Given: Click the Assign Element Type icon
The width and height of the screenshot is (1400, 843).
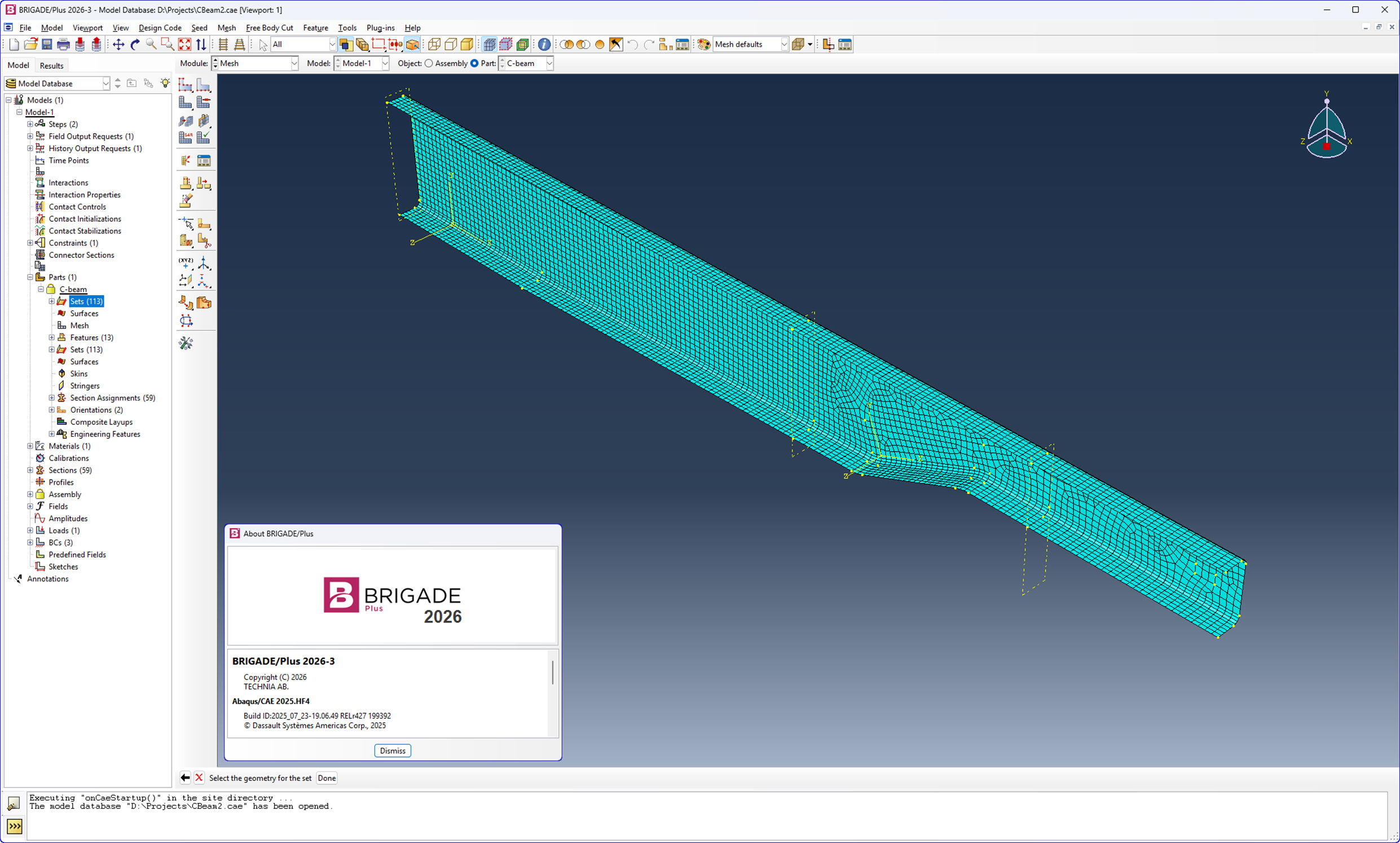Looking at the screenshot, I should click(186, 138).
